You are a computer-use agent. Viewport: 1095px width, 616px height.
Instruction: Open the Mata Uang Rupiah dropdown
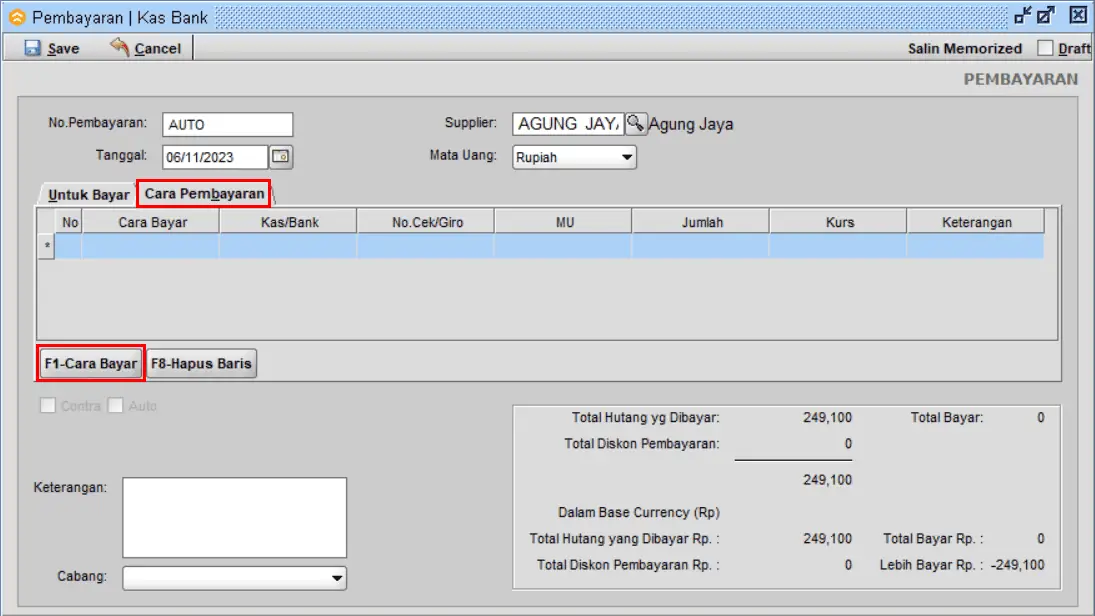tap(574, 157)
